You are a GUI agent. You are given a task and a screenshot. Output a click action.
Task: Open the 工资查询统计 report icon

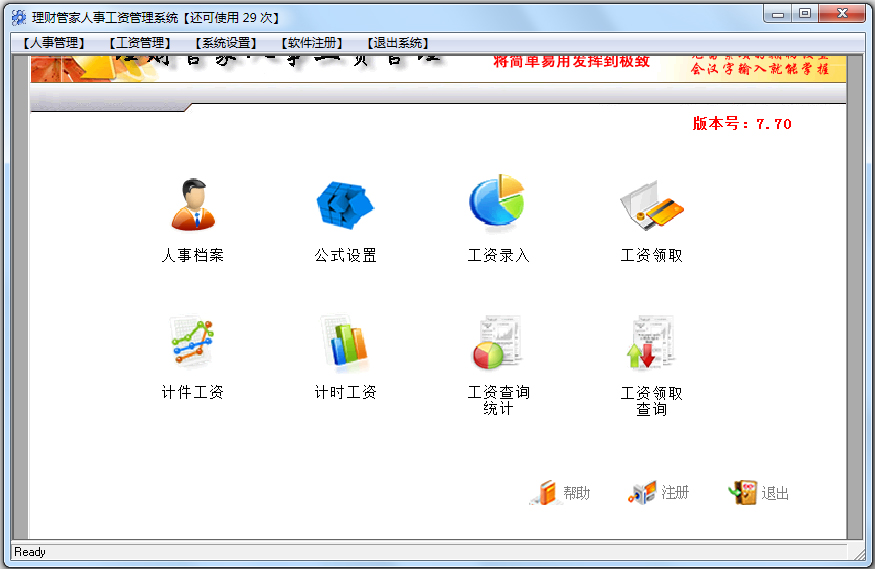[498, 342]
